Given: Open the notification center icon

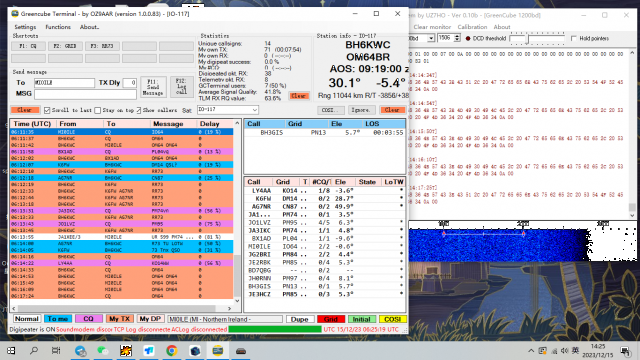Looking at the screenshot, I should coord(625,351).
